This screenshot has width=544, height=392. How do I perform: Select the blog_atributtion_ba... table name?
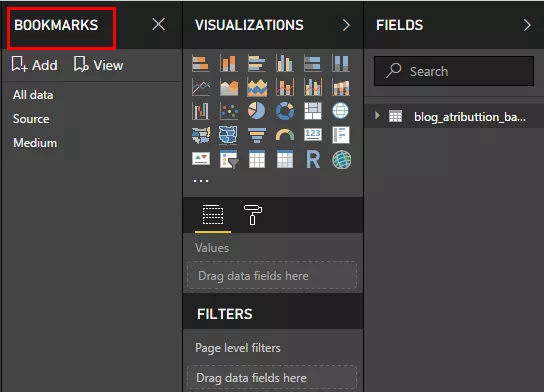tap(470, 117)
